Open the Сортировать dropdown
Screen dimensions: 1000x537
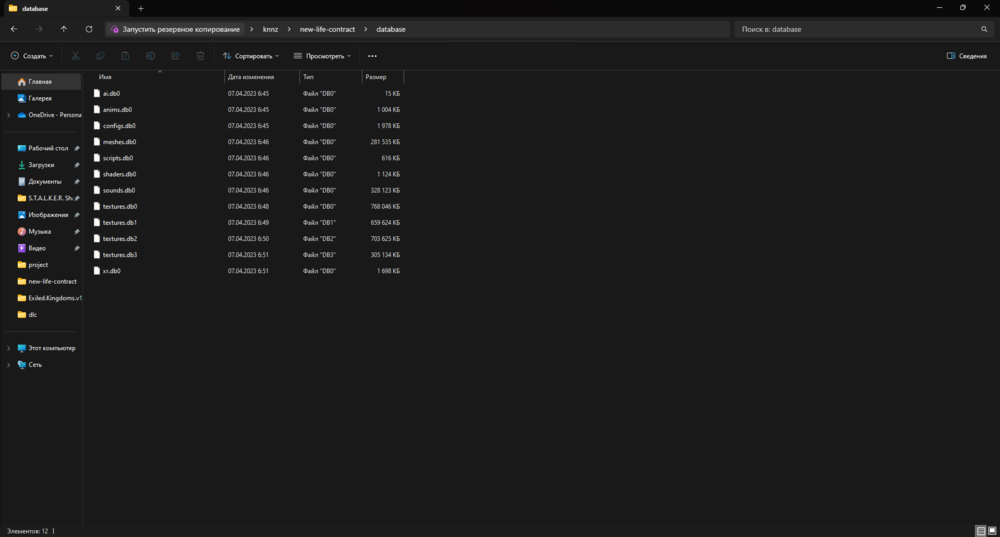pyautogui.click(x=251, y=56)
